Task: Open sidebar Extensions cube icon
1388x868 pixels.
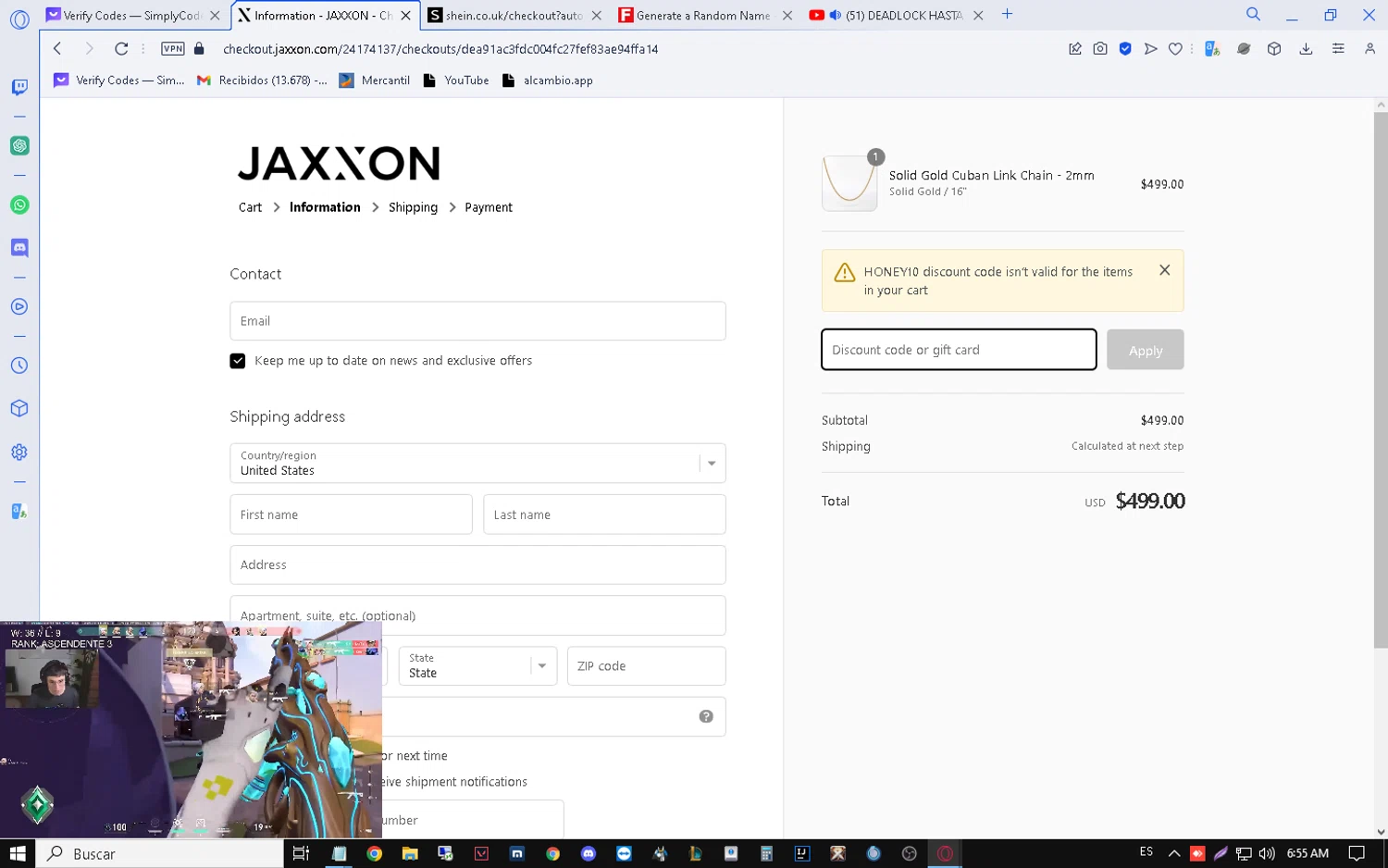Action: pyautogui.click(x=19, y=408)
